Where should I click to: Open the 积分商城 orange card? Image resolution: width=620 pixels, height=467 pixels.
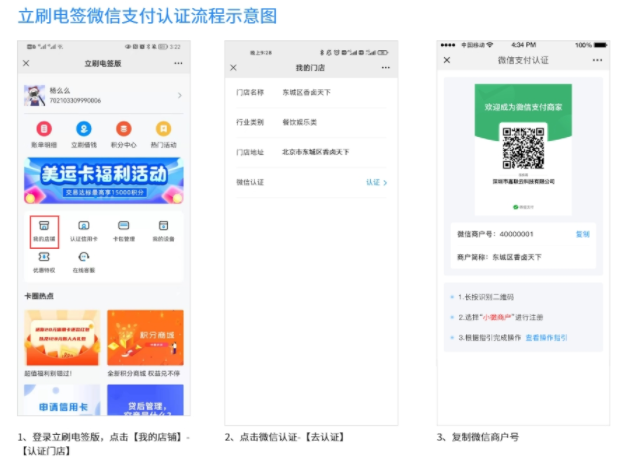[x=146, y=338]
